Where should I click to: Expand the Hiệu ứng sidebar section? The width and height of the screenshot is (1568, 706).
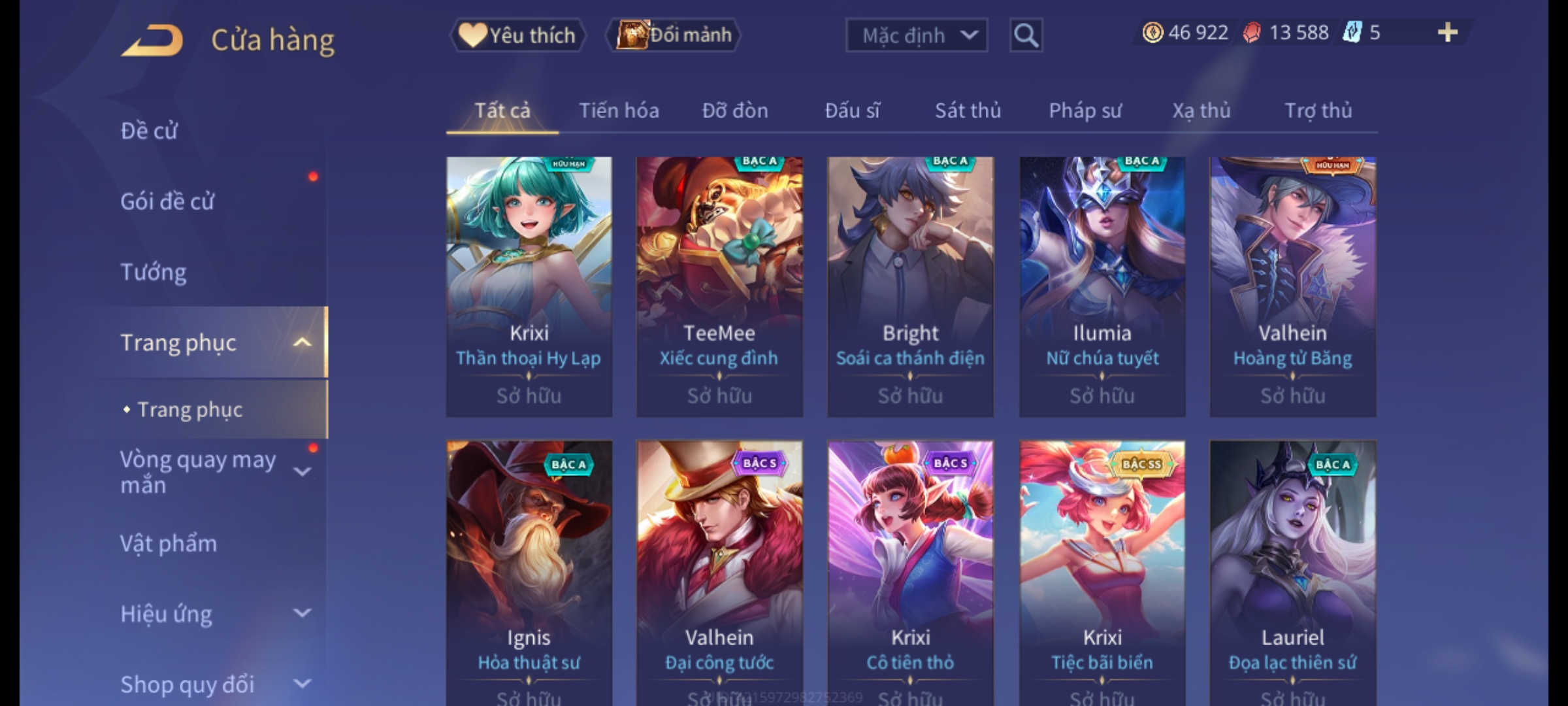tap(302, 613)
